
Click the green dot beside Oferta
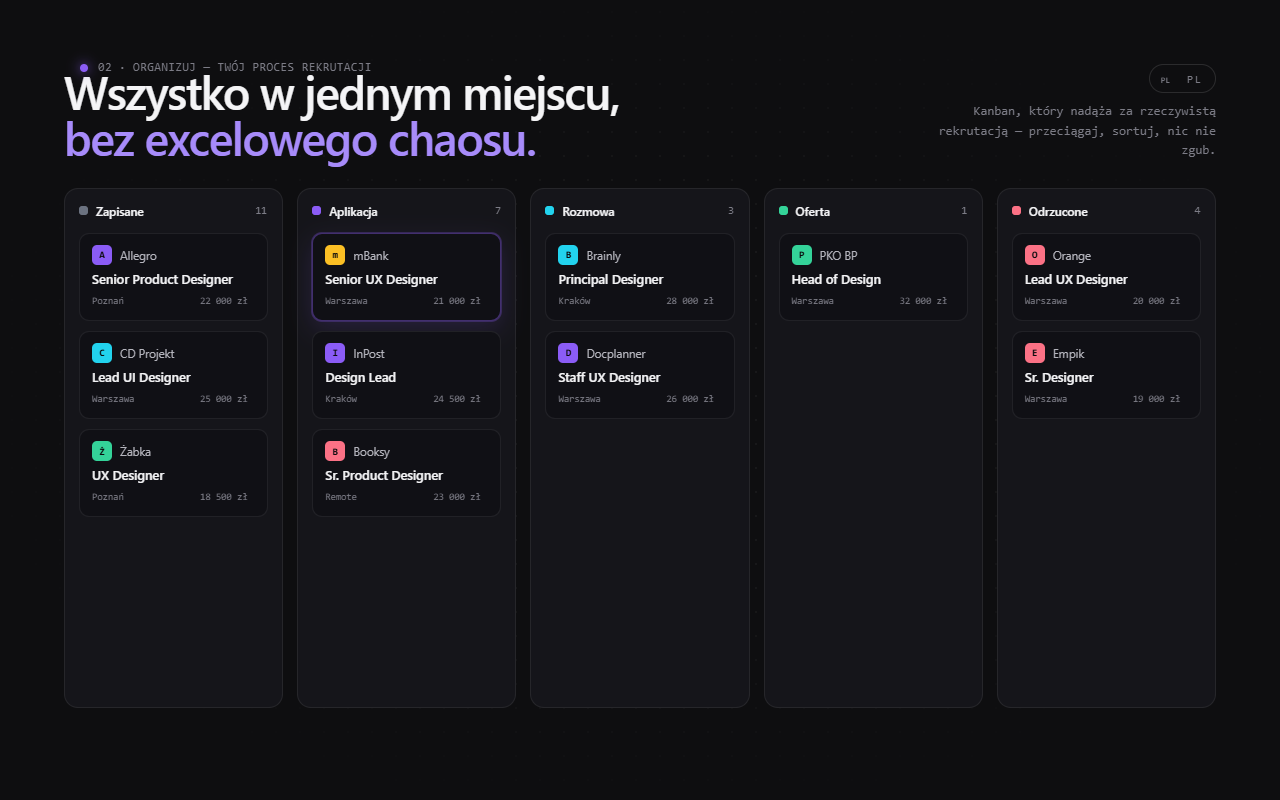[783, 211]
